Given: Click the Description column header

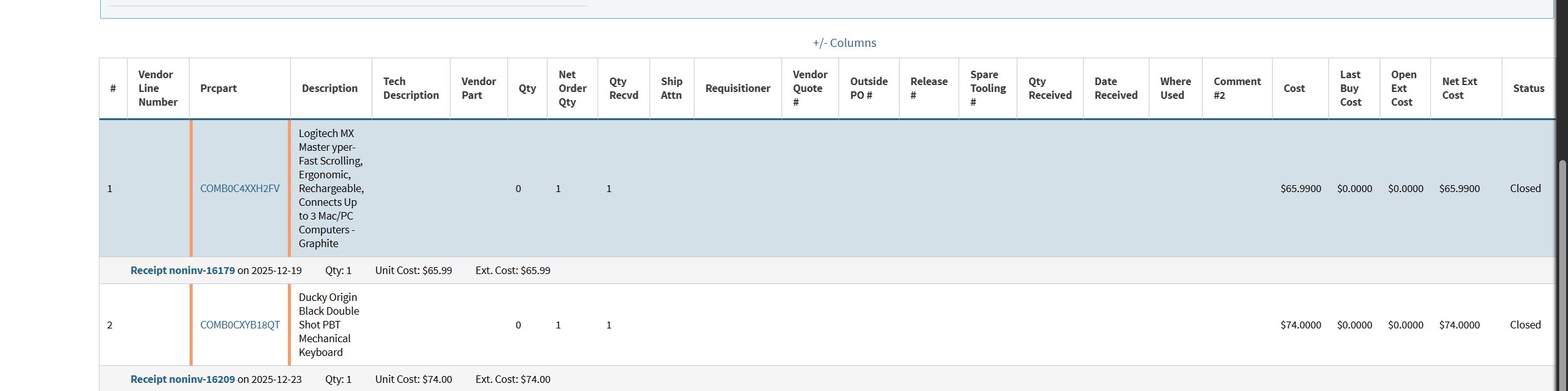Looking at the screenshot, I should (x=330, y=88).
